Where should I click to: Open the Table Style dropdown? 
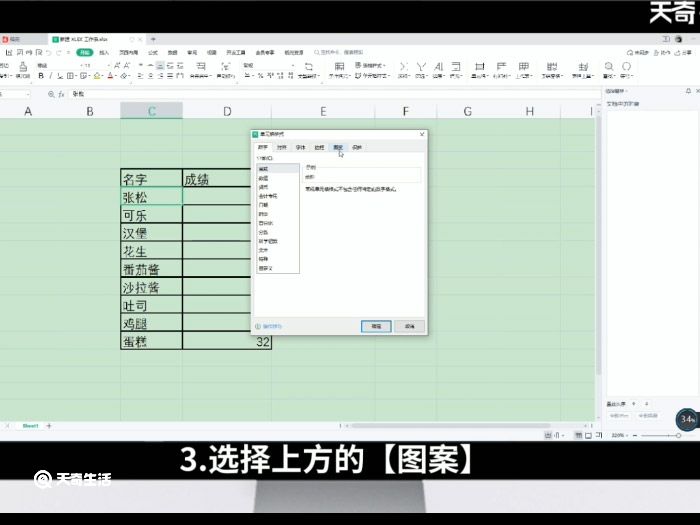pos(371,66)
